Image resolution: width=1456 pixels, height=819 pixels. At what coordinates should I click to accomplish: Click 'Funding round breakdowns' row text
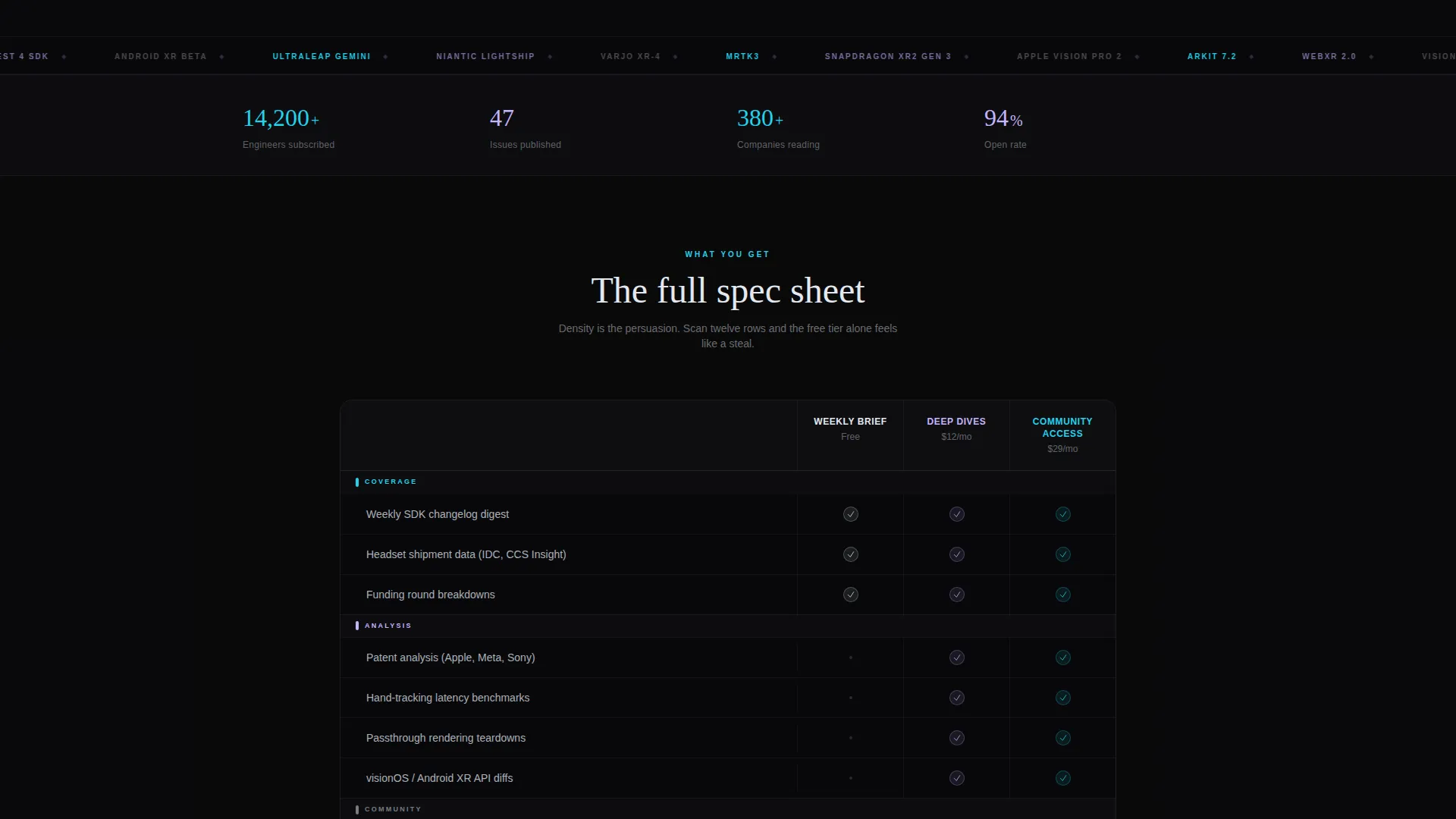431,595
